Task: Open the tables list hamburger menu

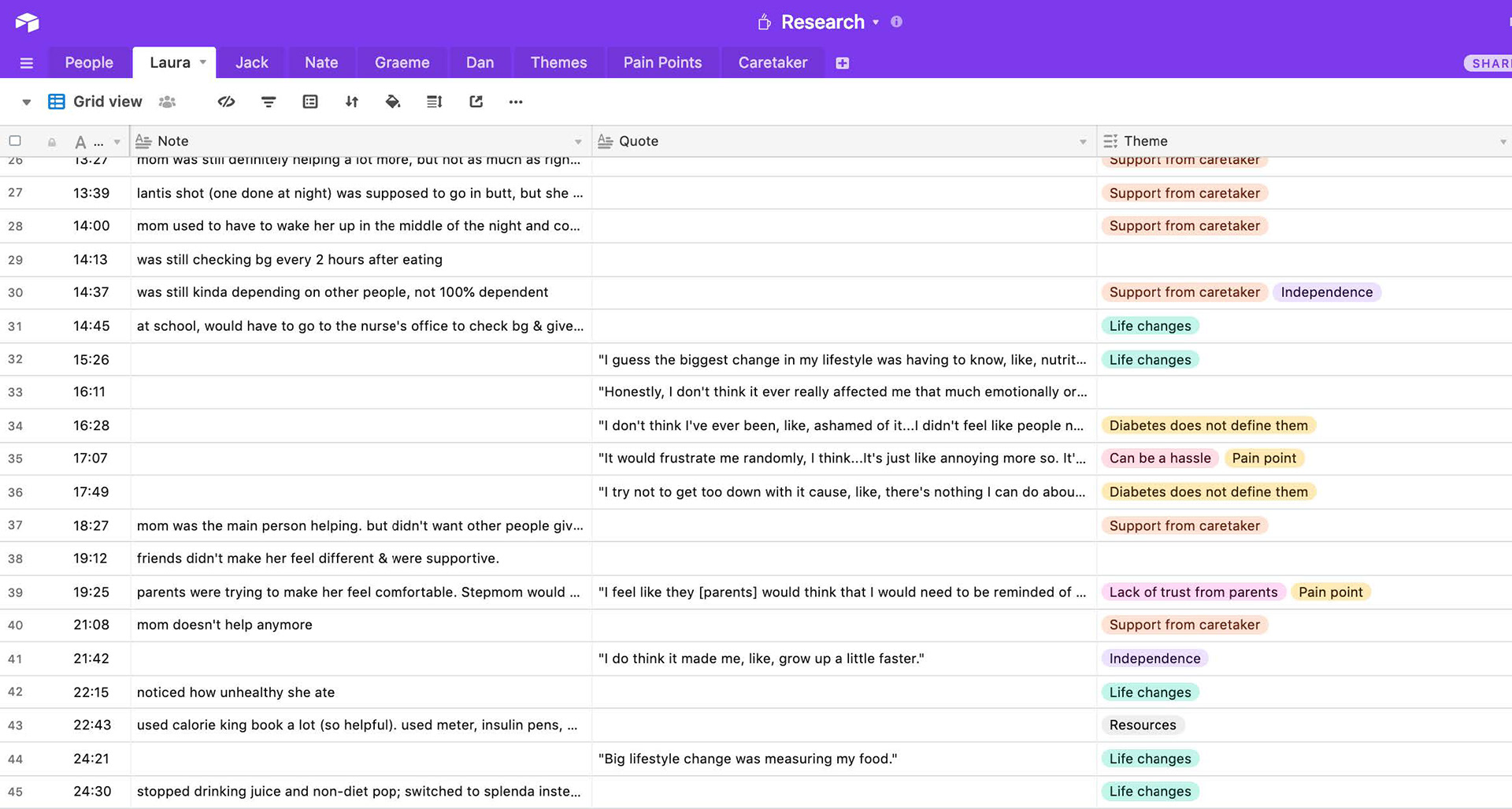Action: click(x=26, y=63)
